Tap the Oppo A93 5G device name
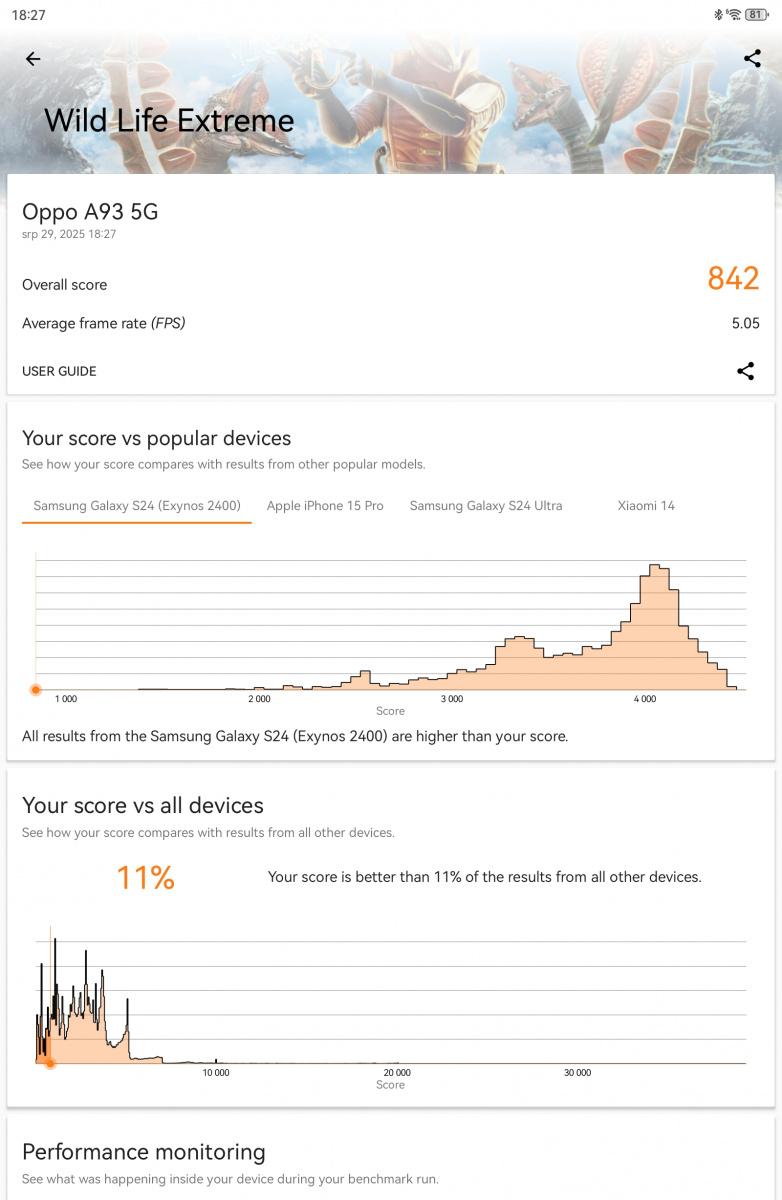Screen dimensions: 782x1200 (x=90, y=211)
